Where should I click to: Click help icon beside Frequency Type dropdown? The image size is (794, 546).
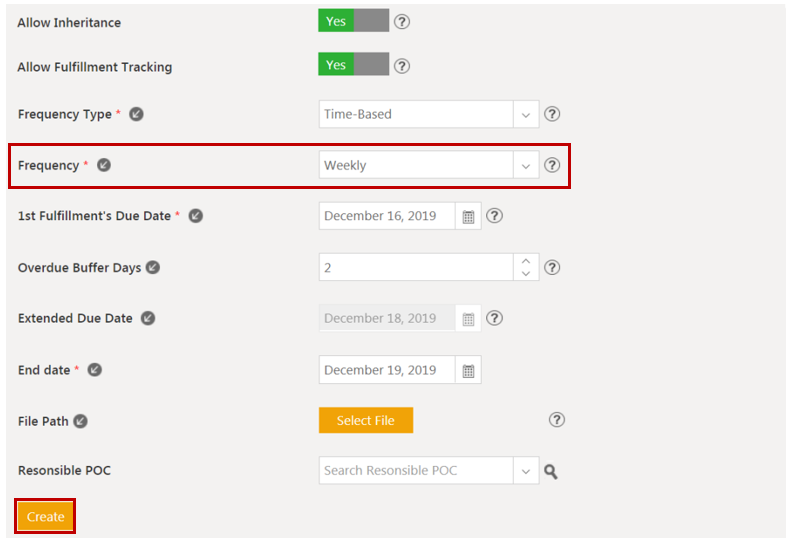coord(552,114)
